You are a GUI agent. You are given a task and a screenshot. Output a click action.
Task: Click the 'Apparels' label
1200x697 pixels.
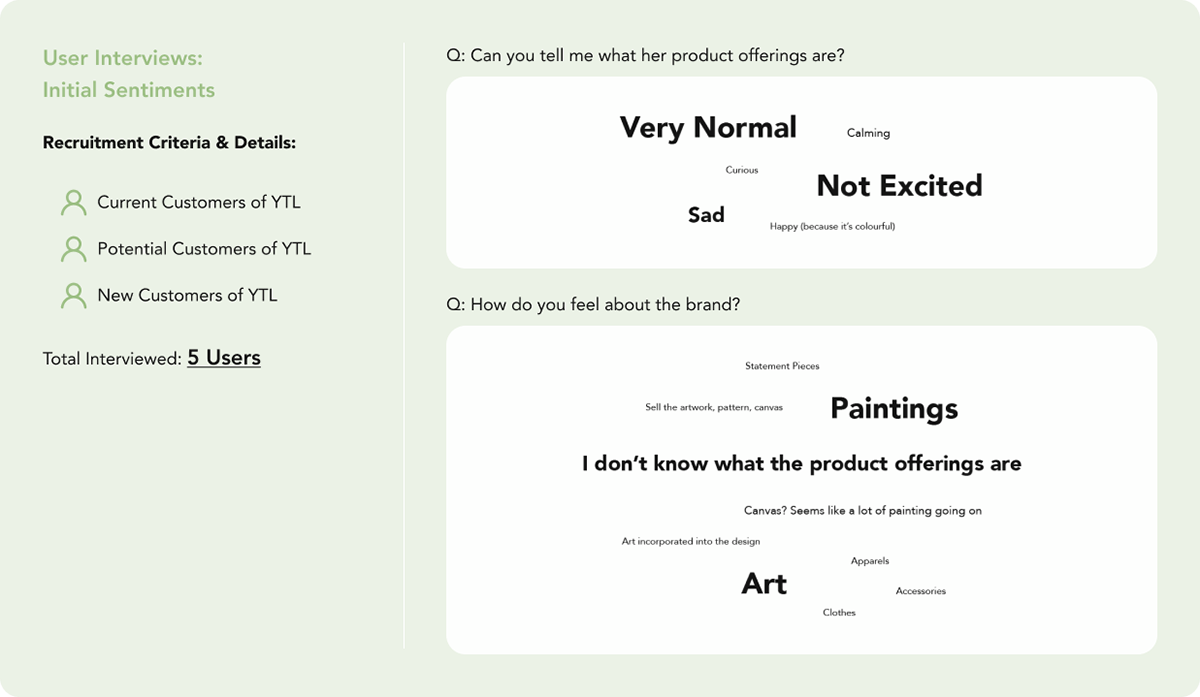pyautogui.click(x=870, y=561)
